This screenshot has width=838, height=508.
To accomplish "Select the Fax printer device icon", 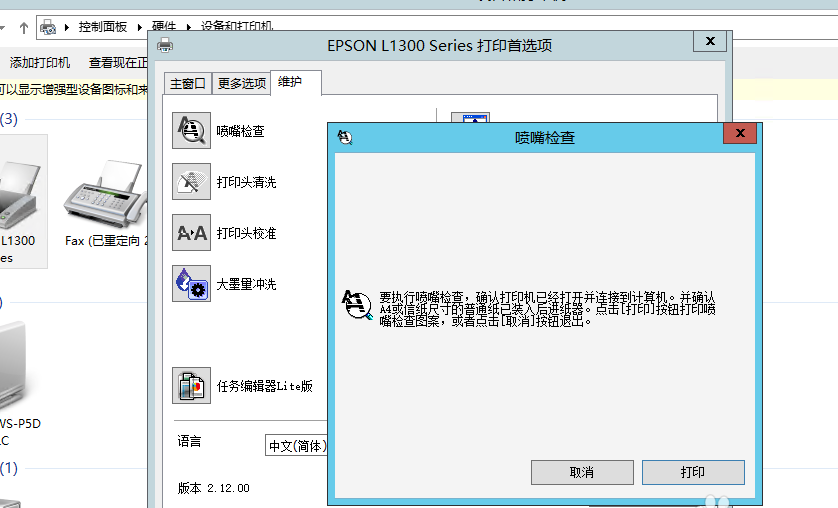I will 106,193.
